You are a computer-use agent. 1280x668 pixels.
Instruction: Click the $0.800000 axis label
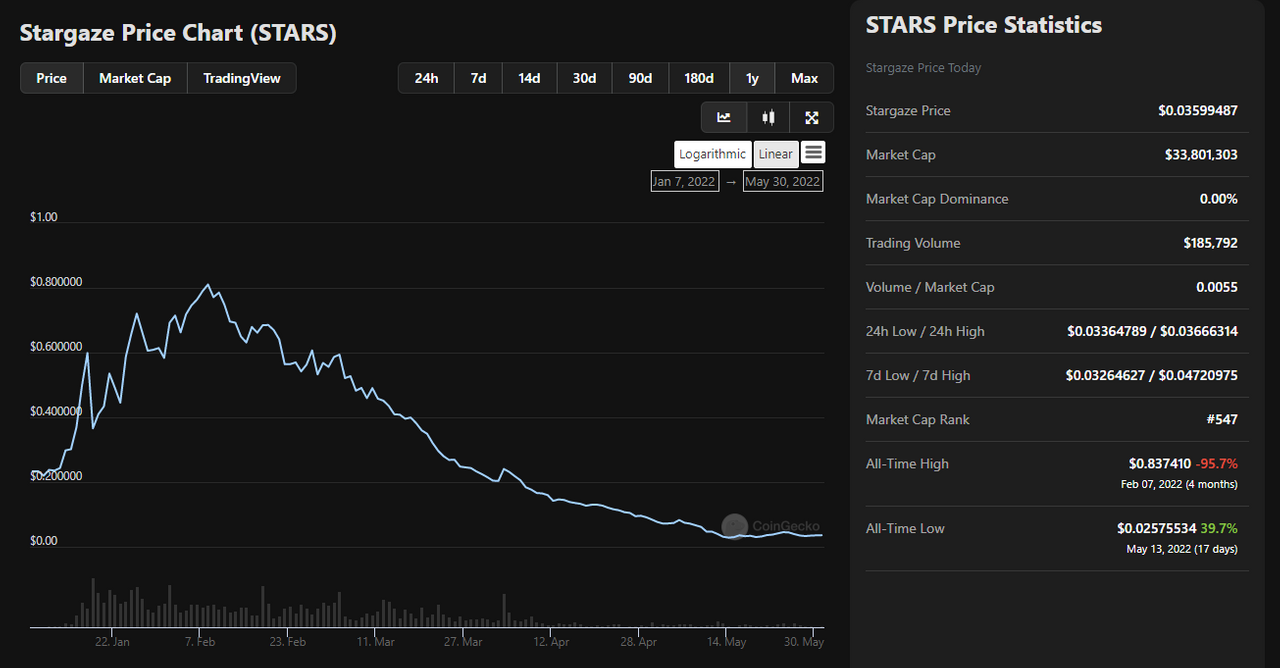(x=56, y=282)
